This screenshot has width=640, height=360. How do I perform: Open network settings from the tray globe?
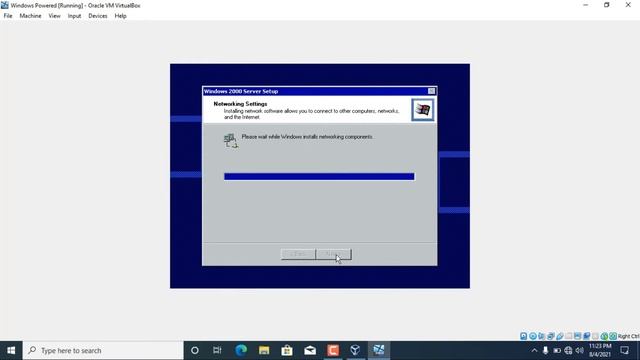click(568, 350)
